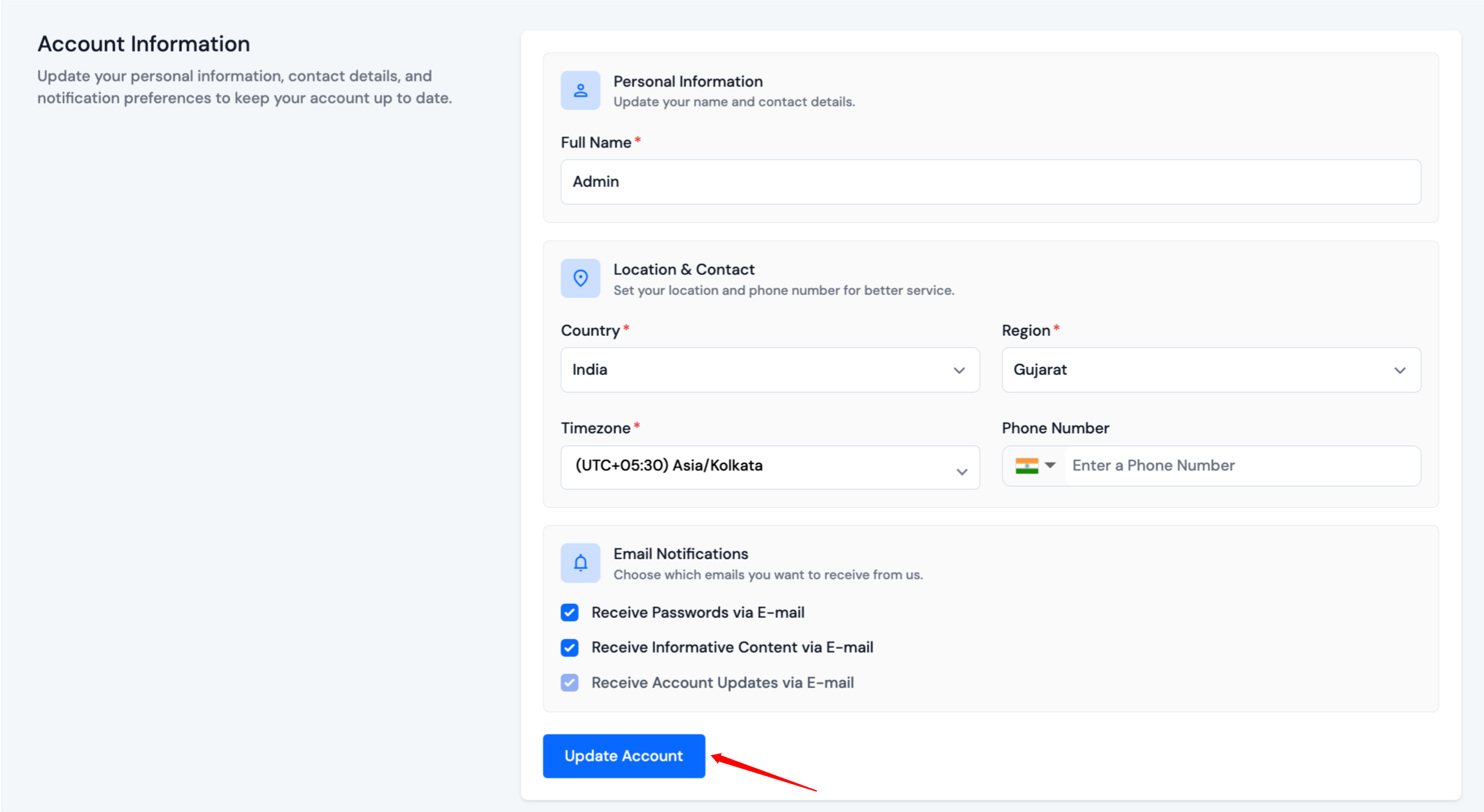Click the Email Notifications section title
The height and width of the screenshot is (812, 1484).
pyautogui.click(x=680, y=553)
